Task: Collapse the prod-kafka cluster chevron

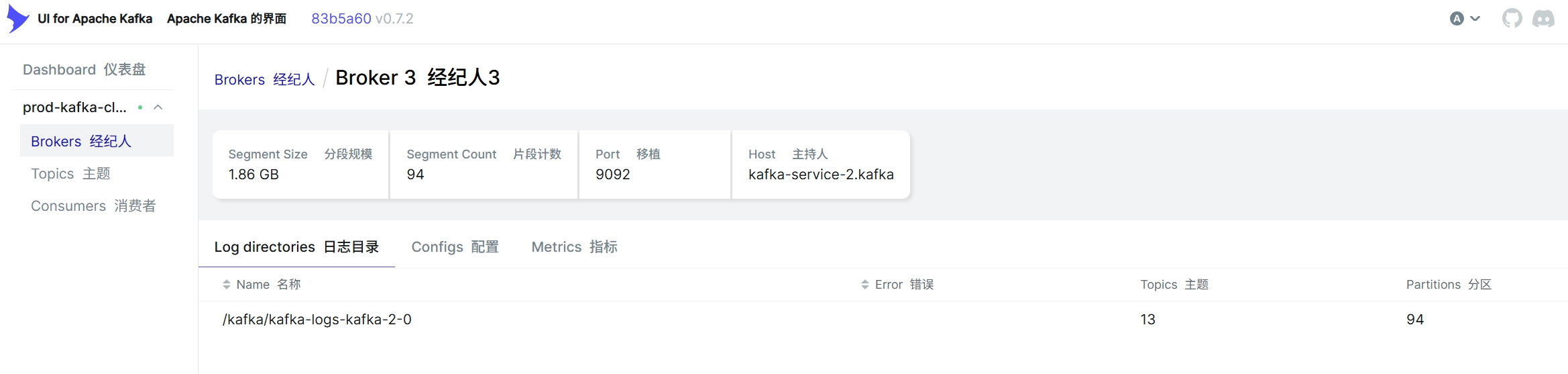Action: [158, 107]
